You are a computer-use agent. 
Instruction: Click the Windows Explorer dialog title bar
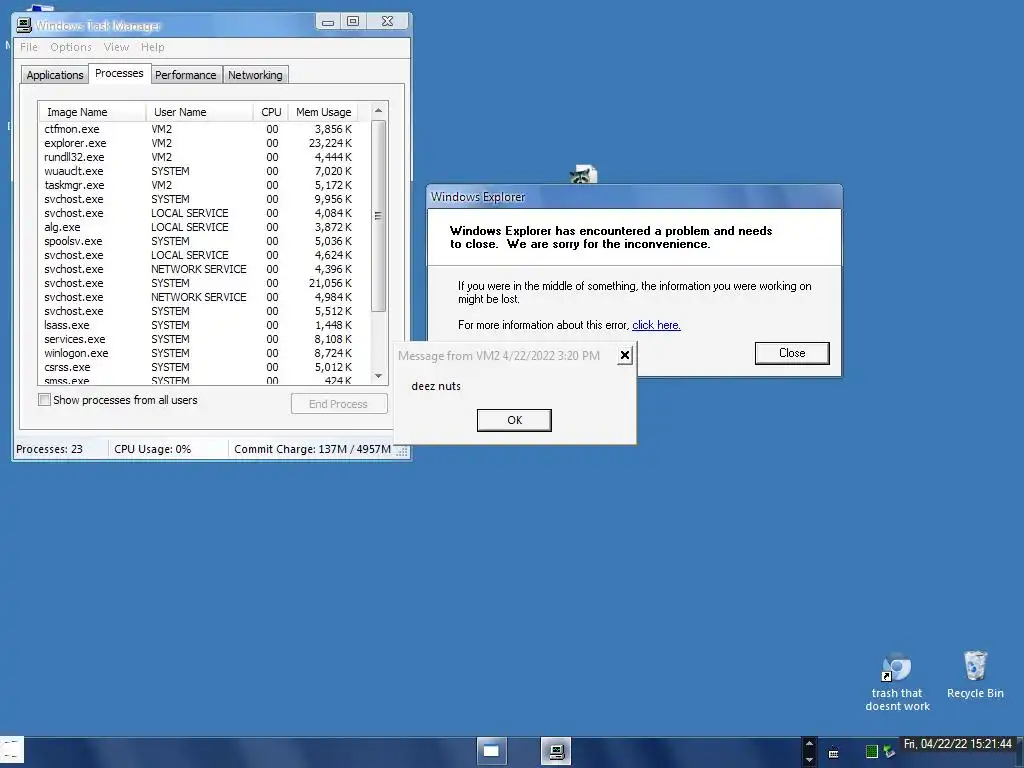click(x=633, y=197)
